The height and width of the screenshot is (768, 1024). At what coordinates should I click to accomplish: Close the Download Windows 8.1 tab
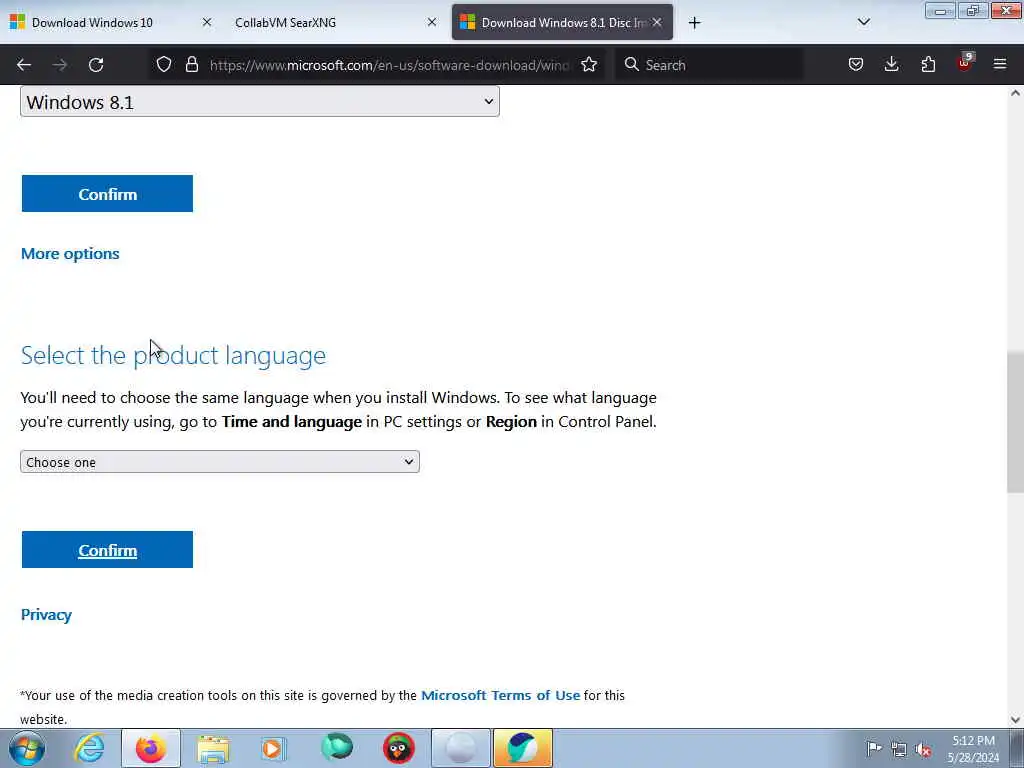click(x=657, y=22)
